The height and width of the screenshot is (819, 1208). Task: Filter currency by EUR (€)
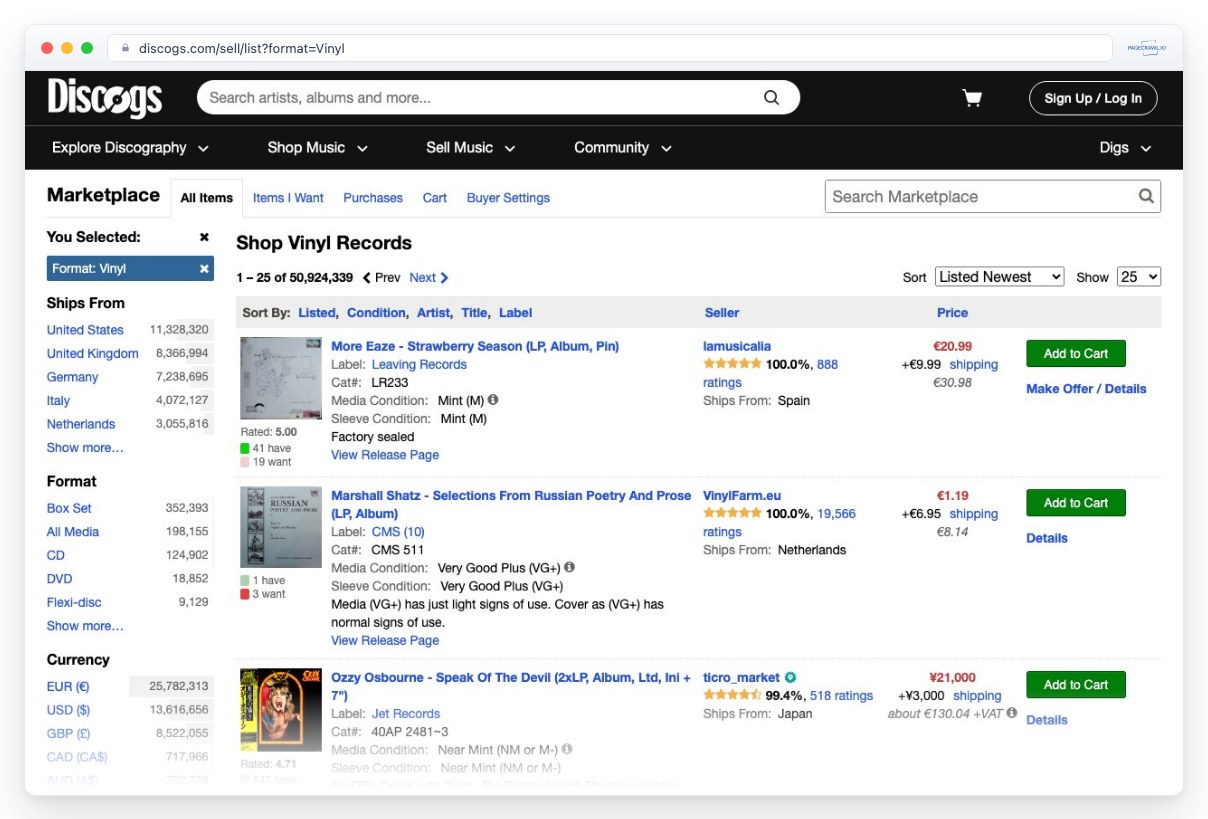pyautogui.click(x=68, y=686)
